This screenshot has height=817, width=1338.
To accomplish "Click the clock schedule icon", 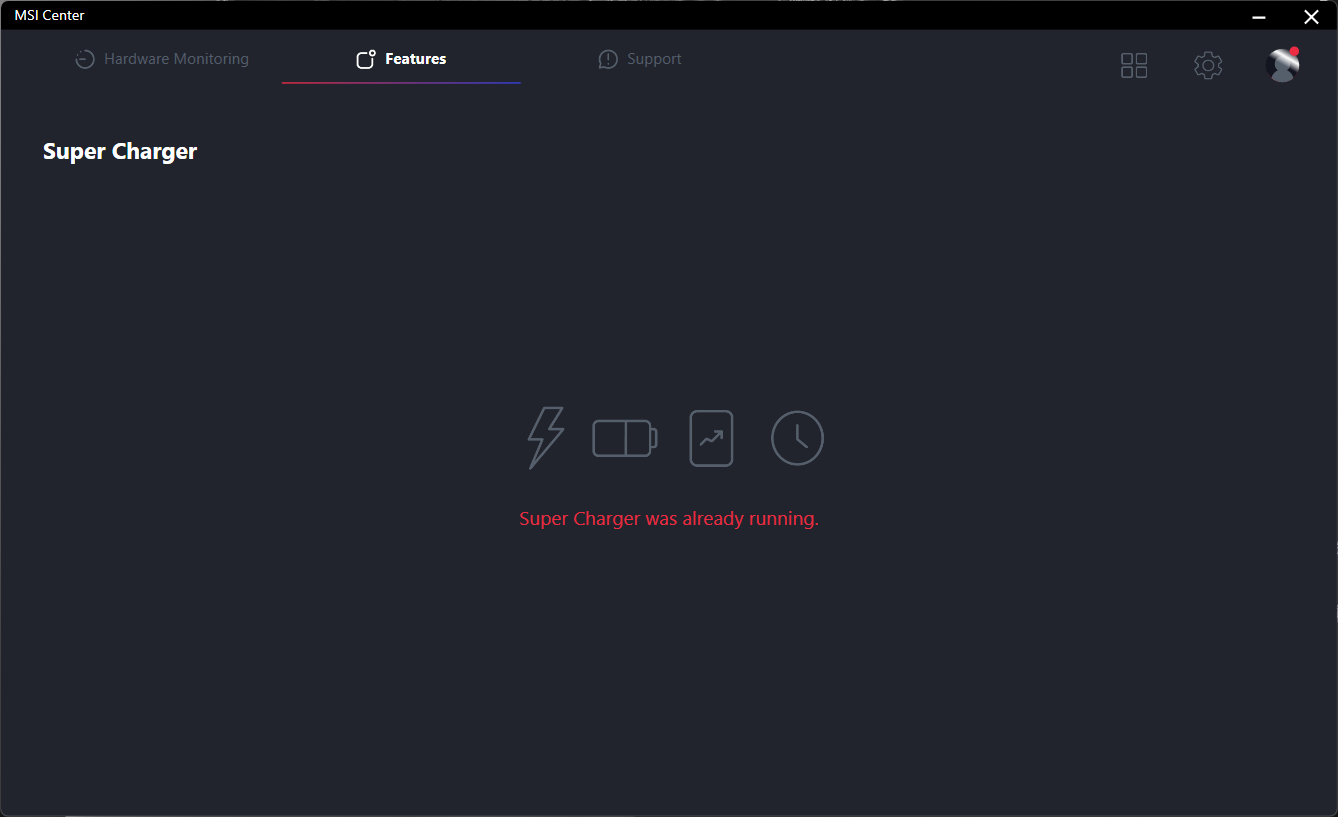I will (797, 438).
